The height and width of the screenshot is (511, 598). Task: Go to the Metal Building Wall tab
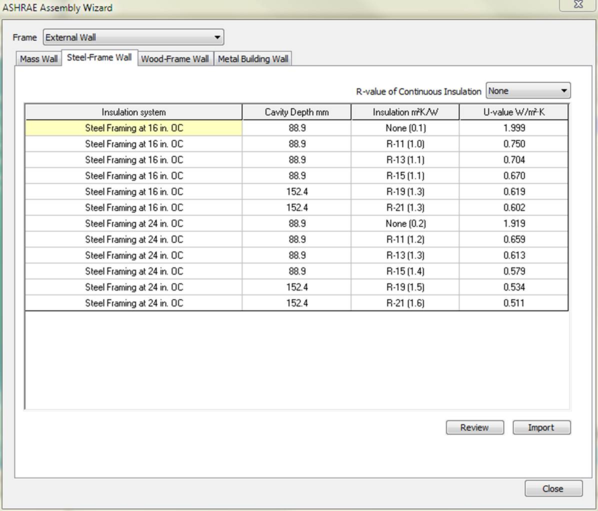click(x=253, y=59)
